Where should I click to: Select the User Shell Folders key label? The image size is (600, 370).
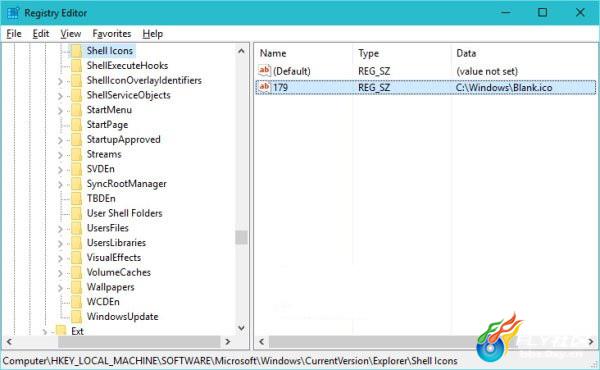click(124, 214)
